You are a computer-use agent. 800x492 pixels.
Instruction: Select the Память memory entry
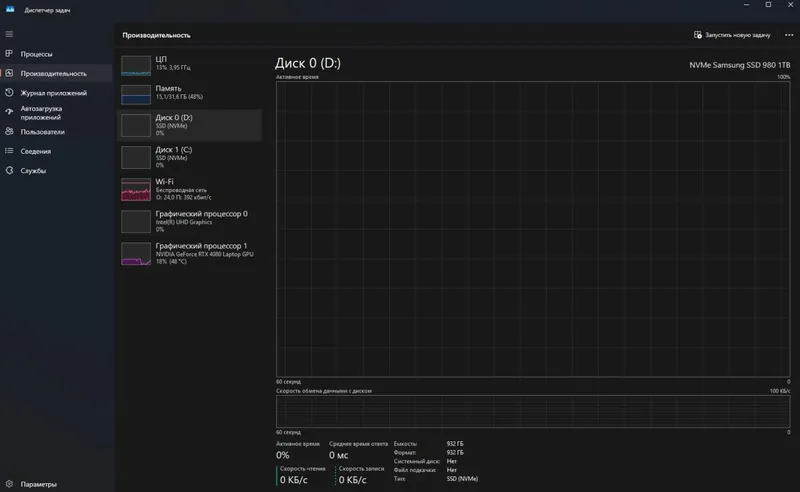pyautogui.click(x=189, y=94)
